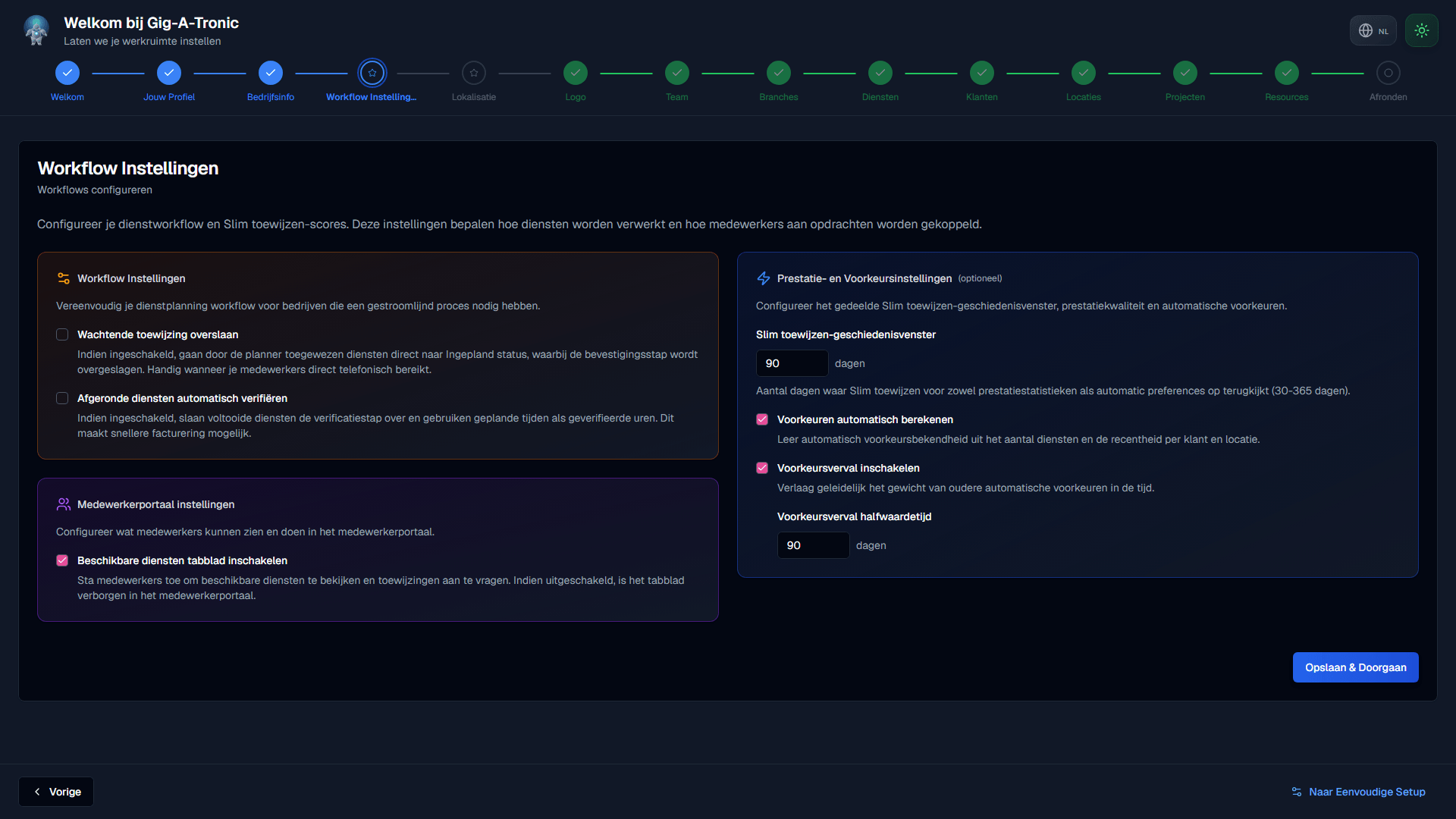Click the Medewerkerportaal users icon
Screen dimensions: 1456x819
pyautogui.click(x=64, y=504)
